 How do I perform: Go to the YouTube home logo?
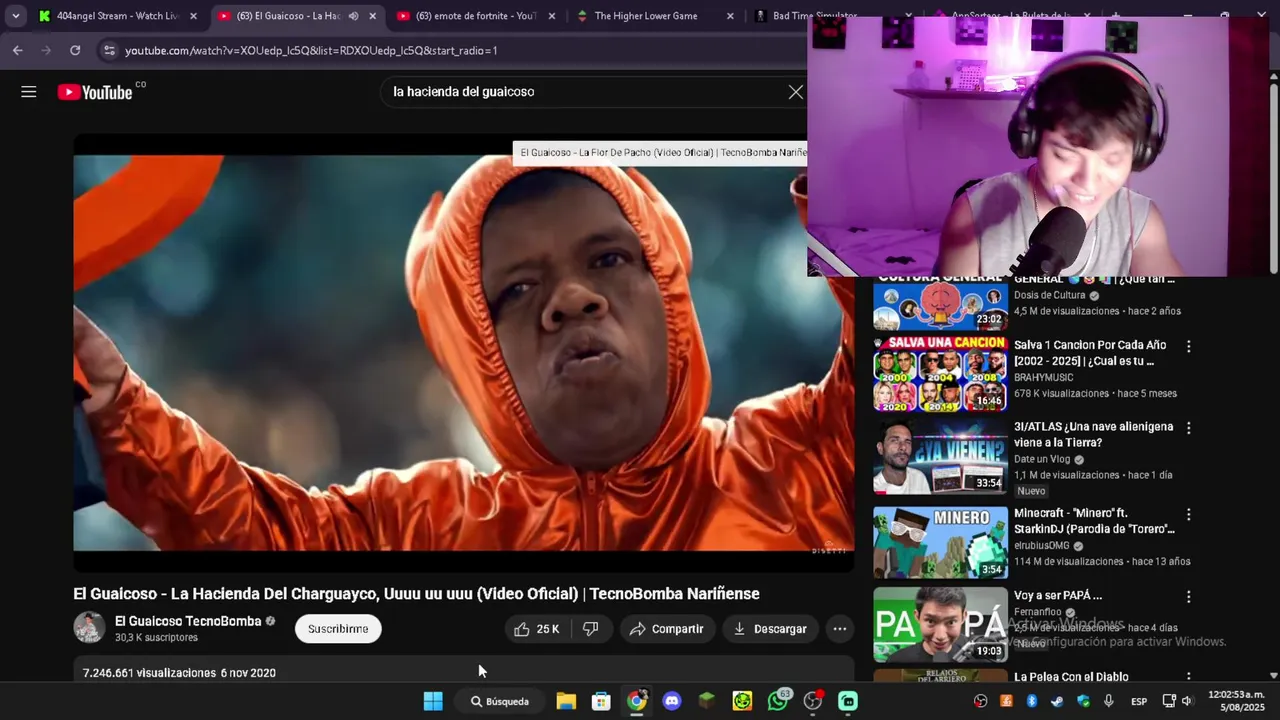[x=95, y=92]
